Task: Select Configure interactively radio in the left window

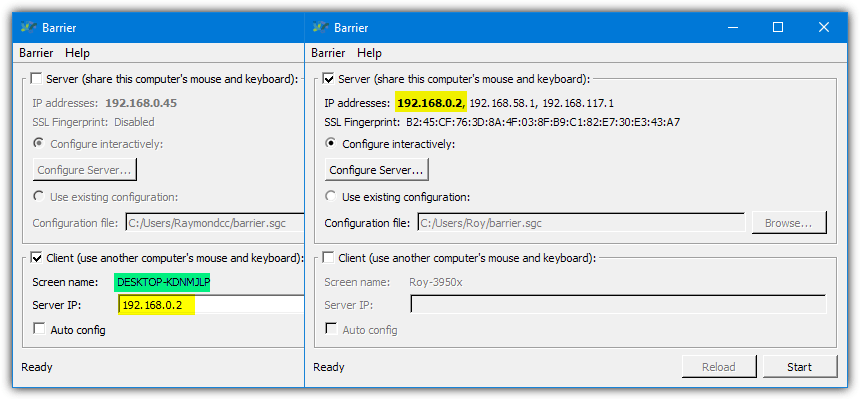Action: (38, 143)
